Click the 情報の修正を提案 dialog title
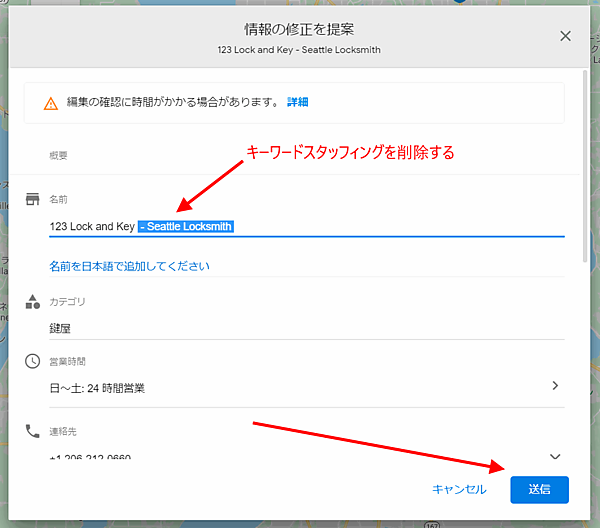Viewport: 600px width, 528px height. pyautogui.click(x=299, y=29)
